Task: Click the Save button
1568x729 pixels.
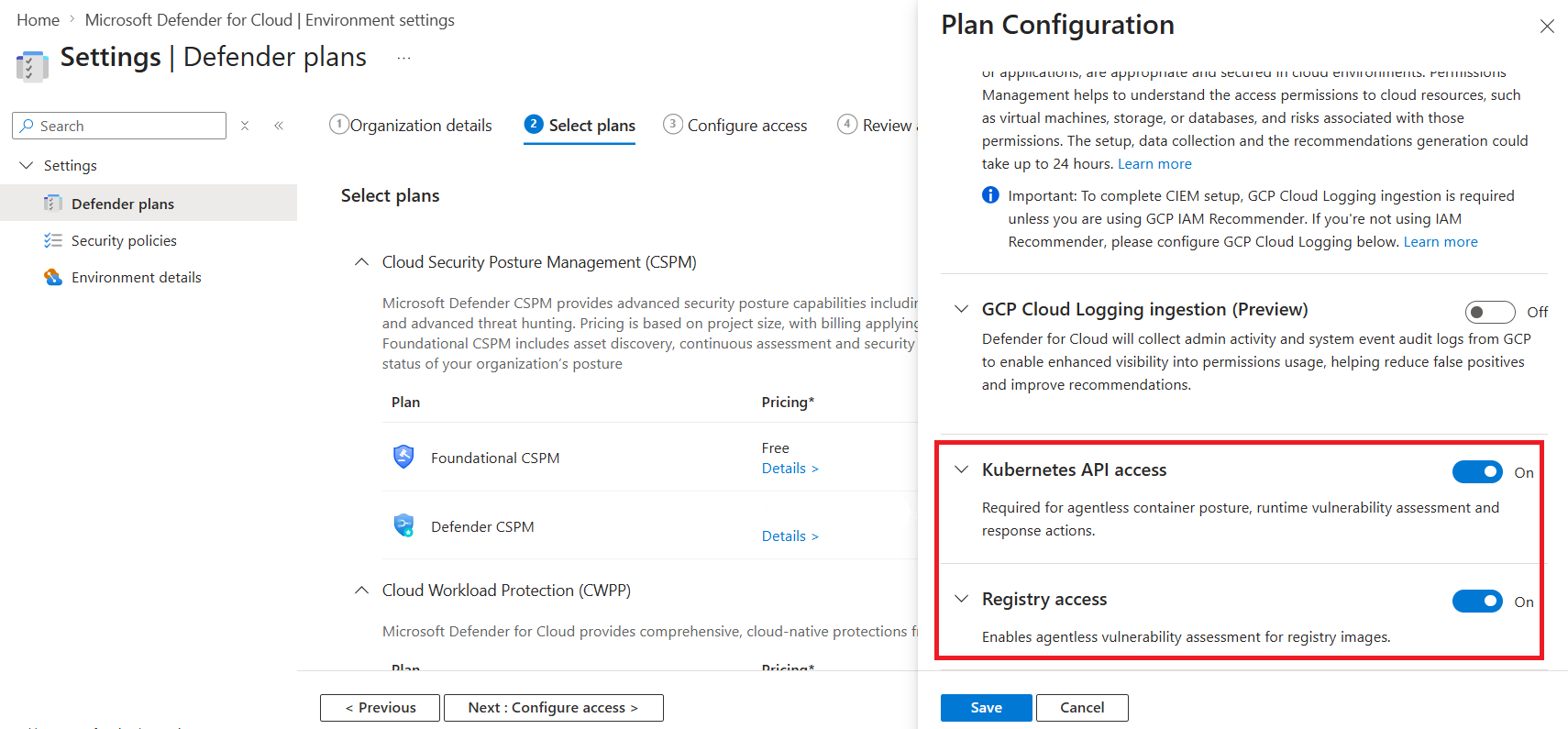Action: pyautogui.click(x=986, y=708)
